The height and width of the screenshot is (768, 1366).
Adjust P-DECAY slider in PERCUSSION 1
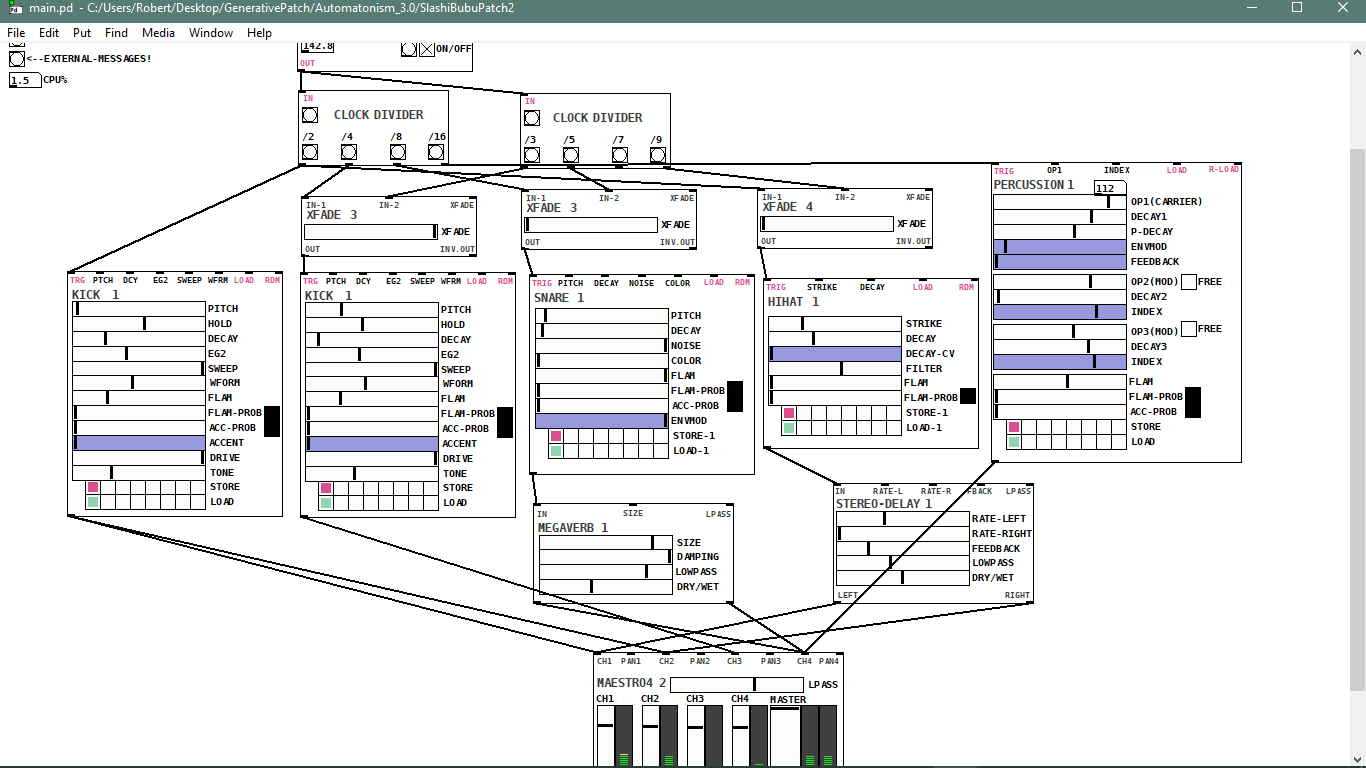point(1060,232)
